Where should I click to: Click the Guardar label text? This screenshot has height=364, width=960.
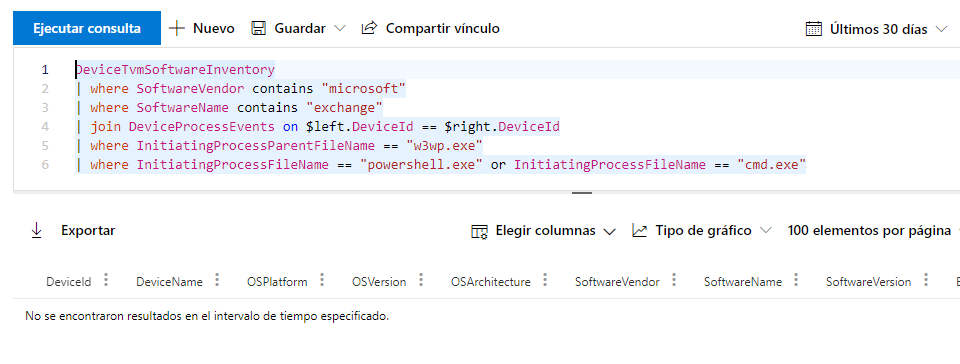coord(299,28)
